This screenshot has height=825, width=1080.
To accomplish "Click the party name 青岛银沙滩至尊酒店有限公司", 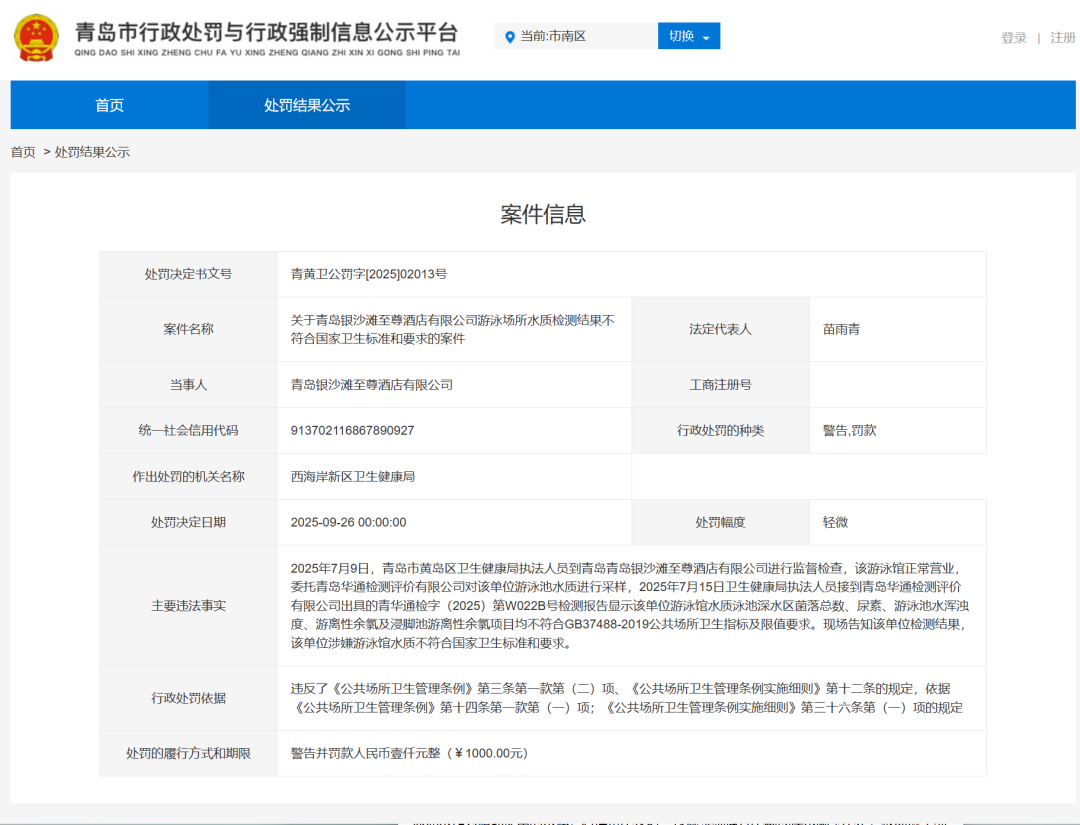I will (x=372, y=384).
